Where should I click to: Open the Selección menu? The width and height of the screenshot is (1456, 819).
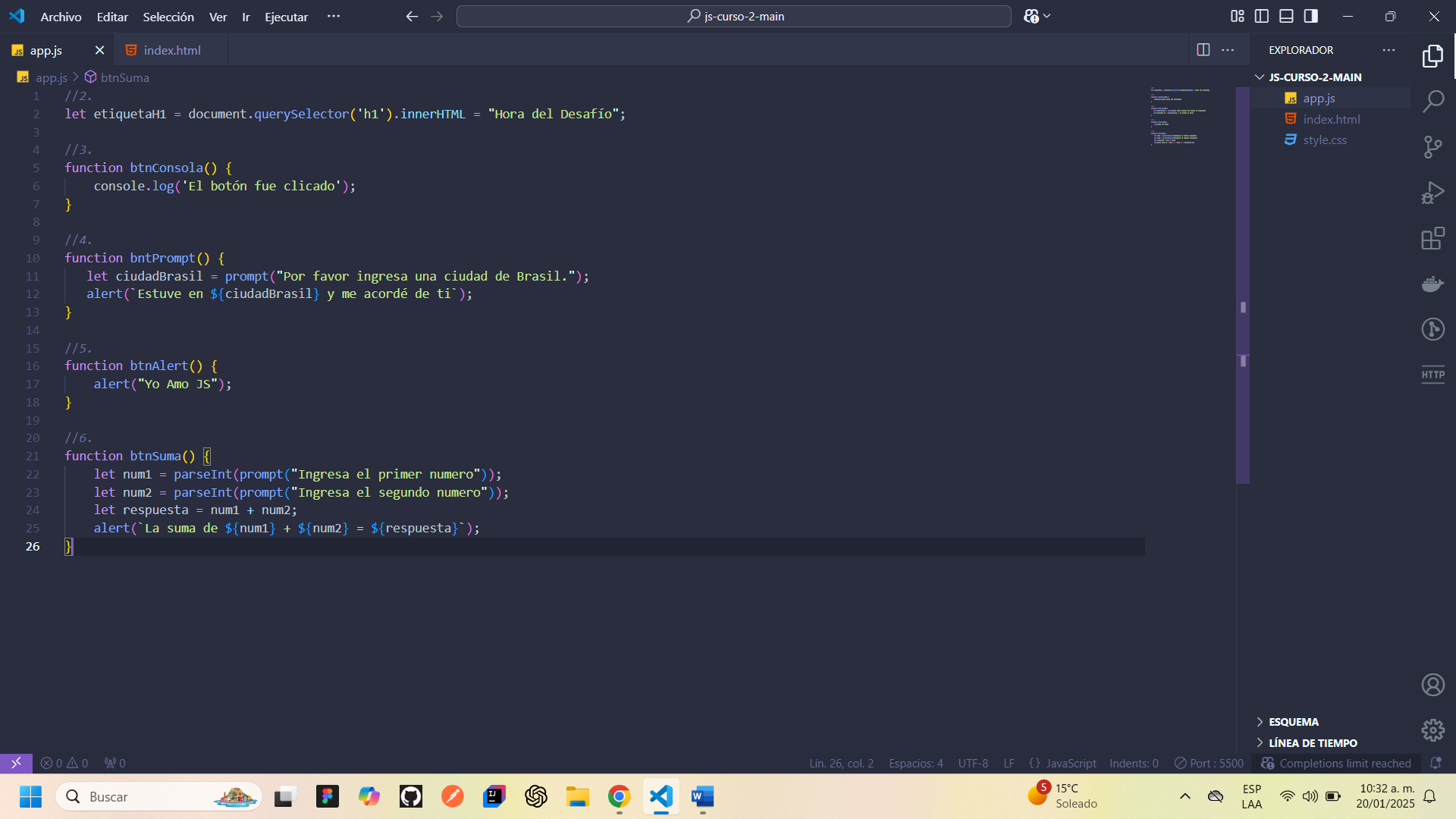[x=168, y=16]
